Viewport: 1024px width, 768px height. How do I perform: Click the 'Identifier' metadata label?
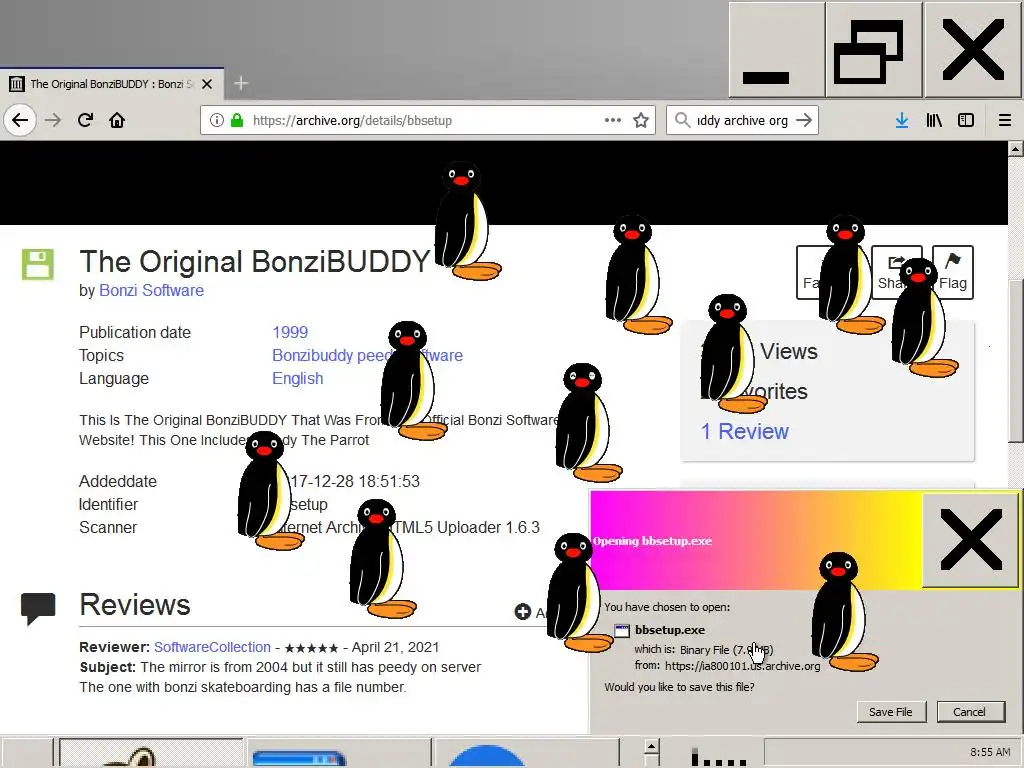click(x=108, y=504)
